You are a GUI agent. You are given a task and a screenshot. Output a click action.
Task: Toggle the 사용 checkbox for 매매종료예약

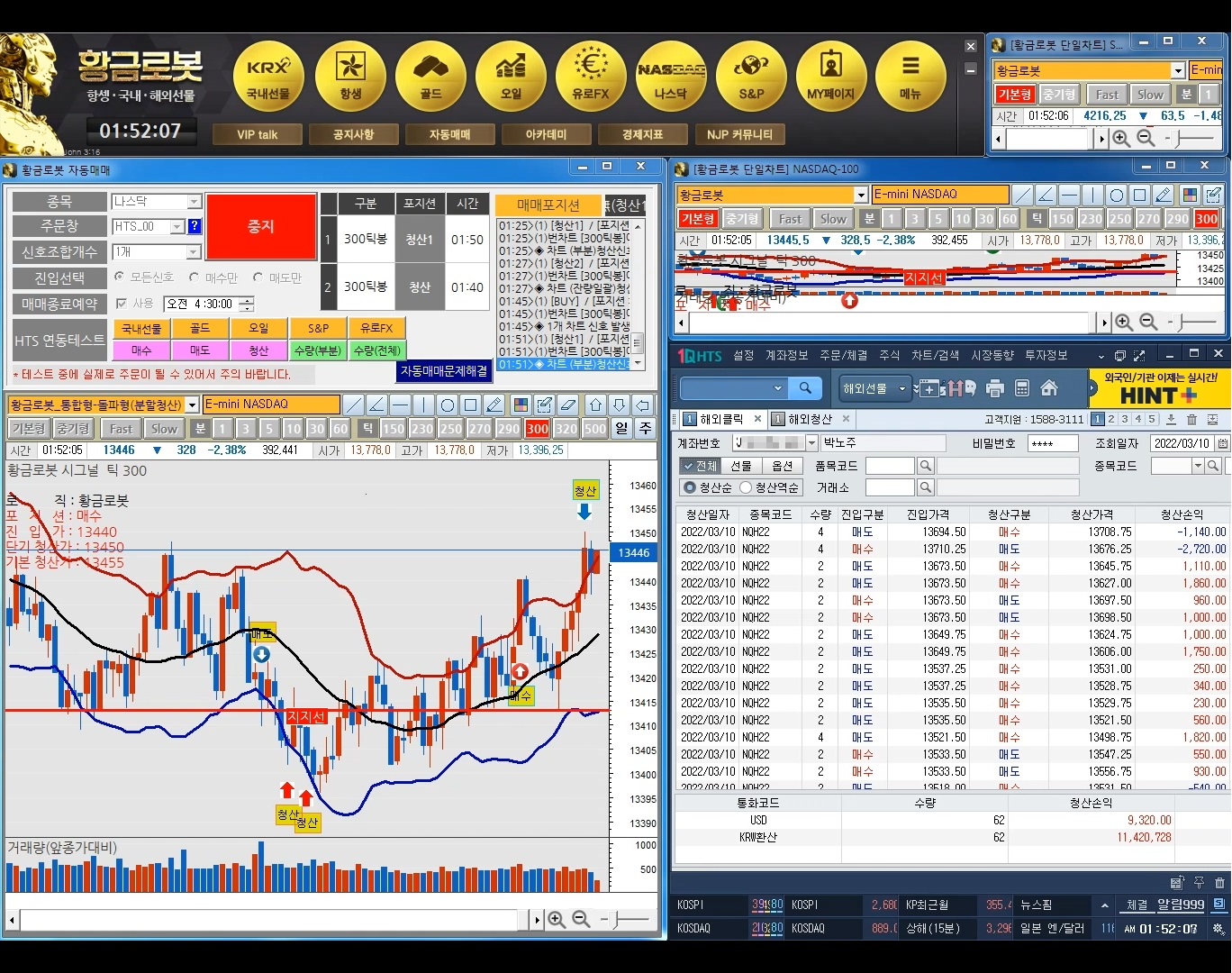[x=121, y=304]
